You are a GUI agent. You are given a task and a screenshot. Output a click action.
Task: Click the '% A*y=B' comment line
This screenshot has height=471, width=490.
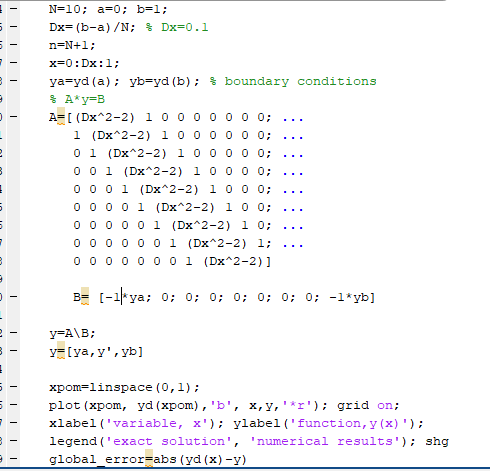point(77,99)
